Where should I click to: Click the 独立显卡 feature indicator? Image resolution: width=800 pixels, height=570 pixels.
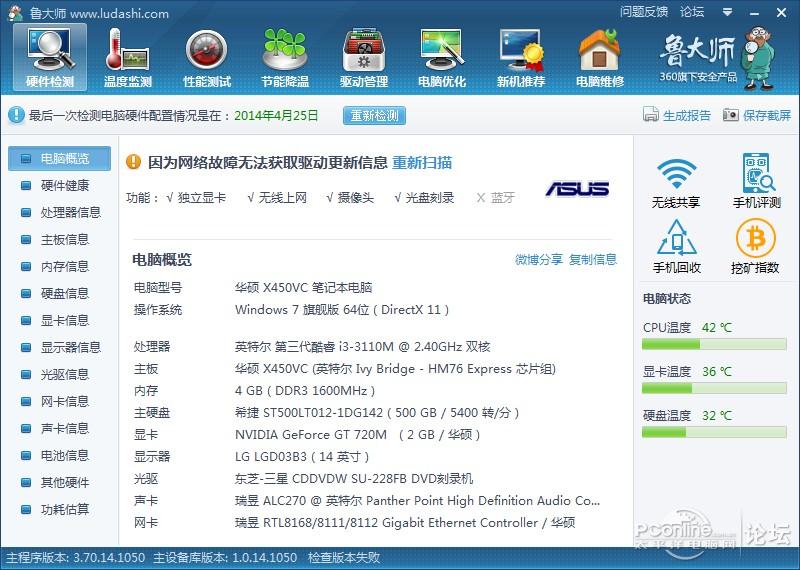tap(196, 197)
